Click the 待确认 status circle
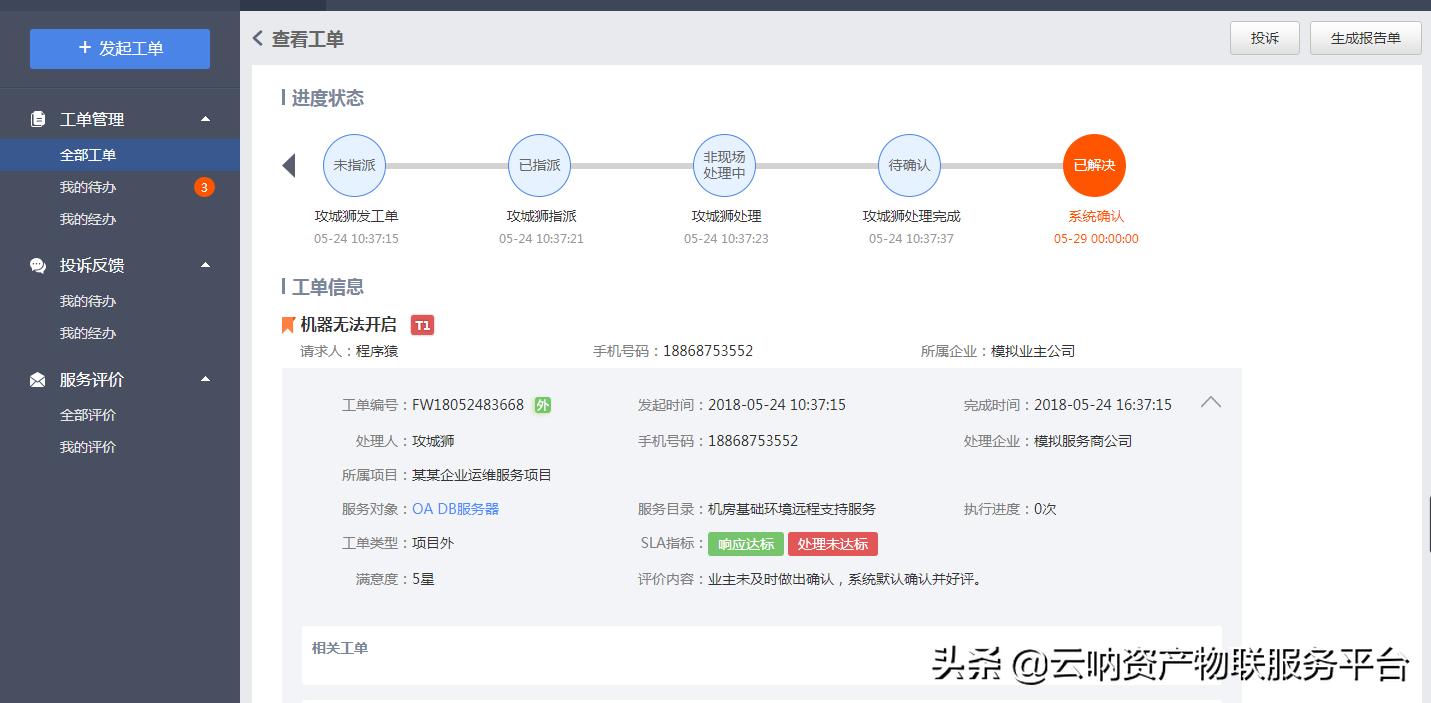 (x=909, y=165)
